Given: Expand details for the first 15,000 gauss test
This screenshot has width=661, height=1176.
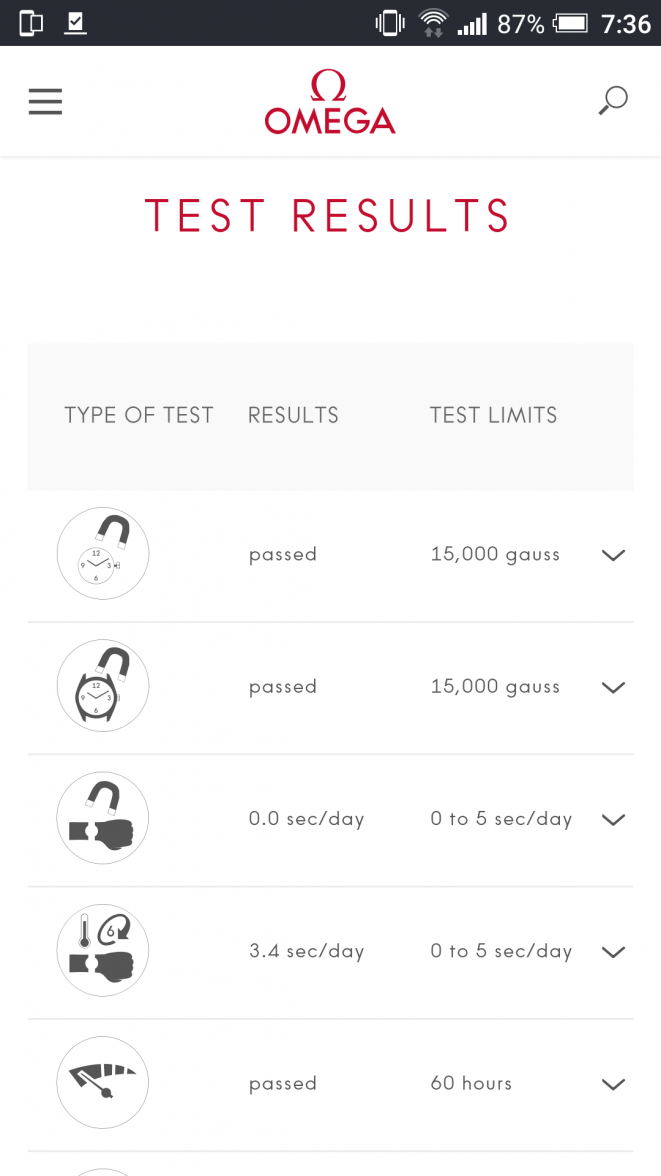Looking at the screenshot, I should click(x=613, y=555).
